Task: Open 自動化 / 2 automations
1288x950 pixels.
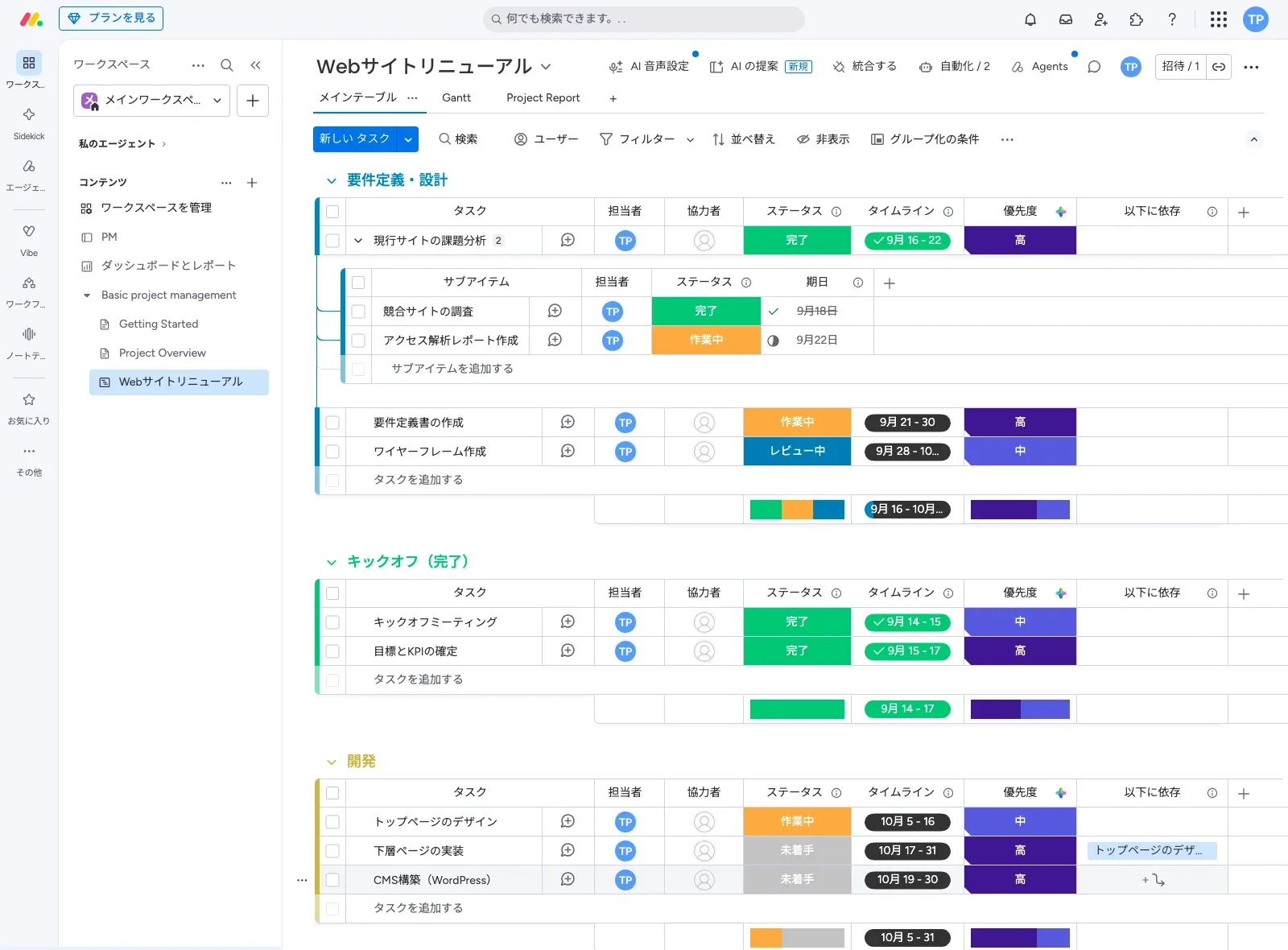Action: [955, 67]
